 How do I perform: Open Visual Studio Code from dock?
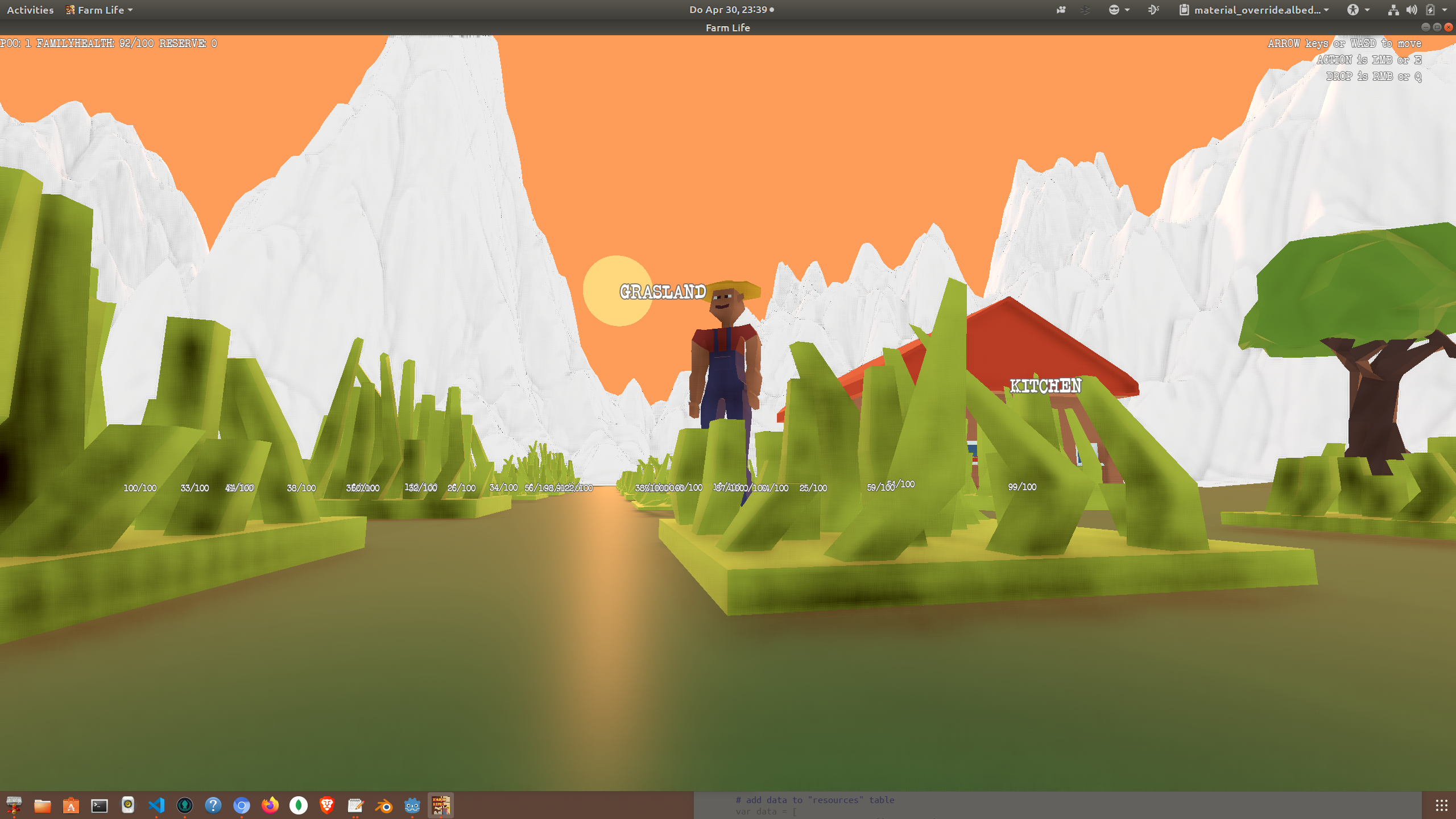coord(156,805)
